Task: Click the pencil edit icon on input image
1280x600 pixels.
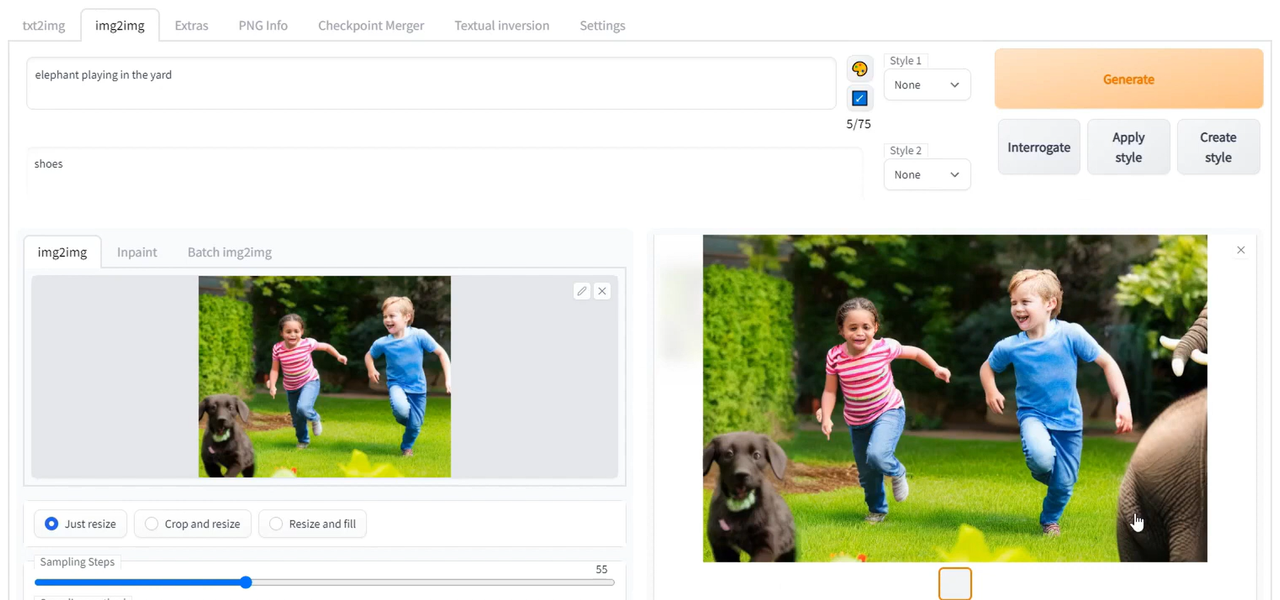Action: click(582, 291)
